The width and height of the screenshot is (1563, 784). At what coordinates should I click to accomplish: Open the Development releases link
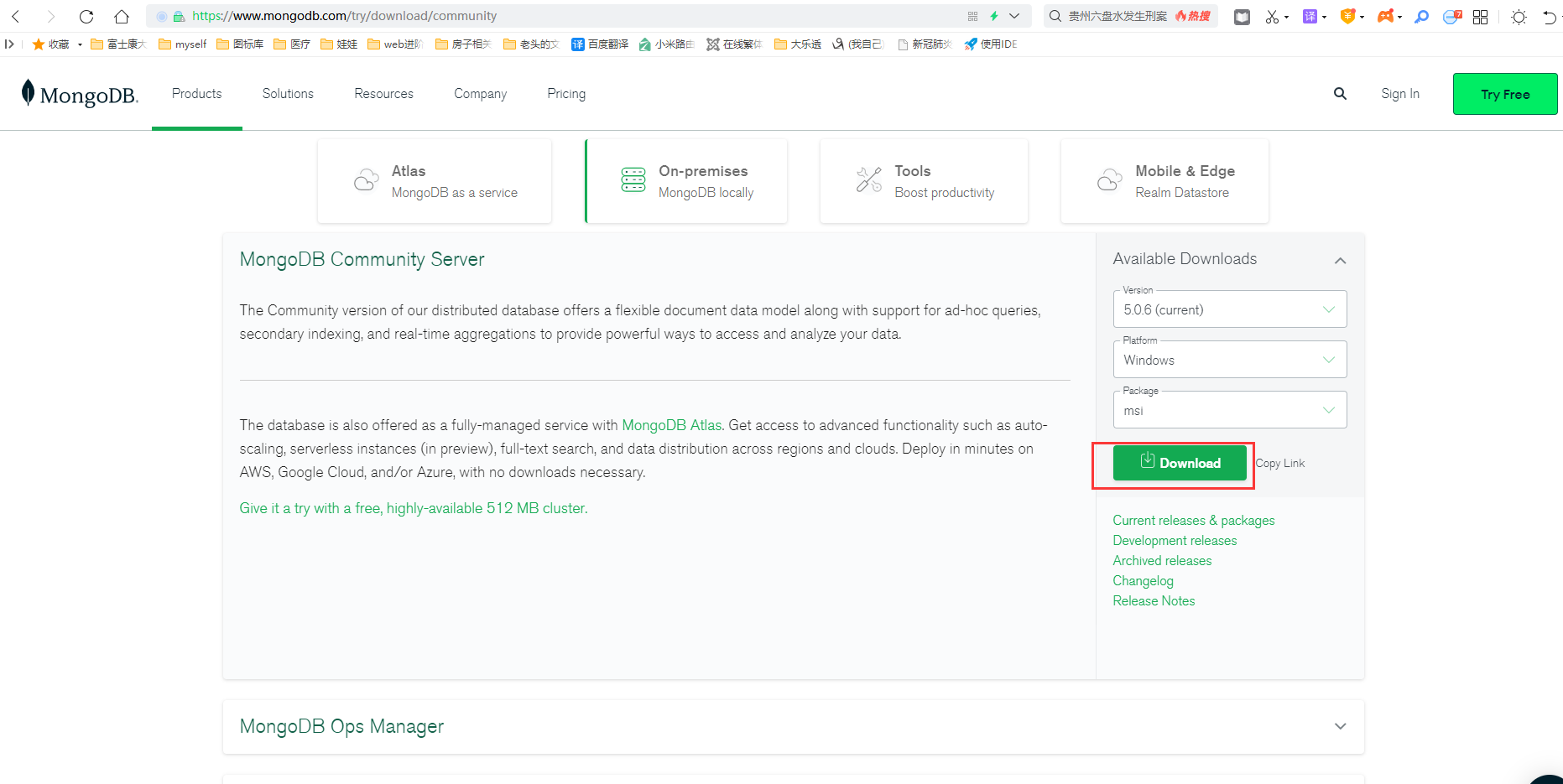[x=1175, y=541]
